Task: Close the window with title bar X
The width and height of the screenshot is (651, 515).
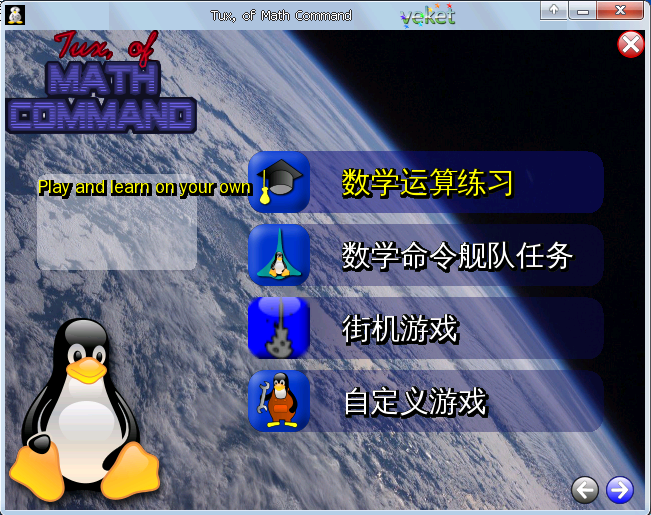Action: [x=620, y=10]
